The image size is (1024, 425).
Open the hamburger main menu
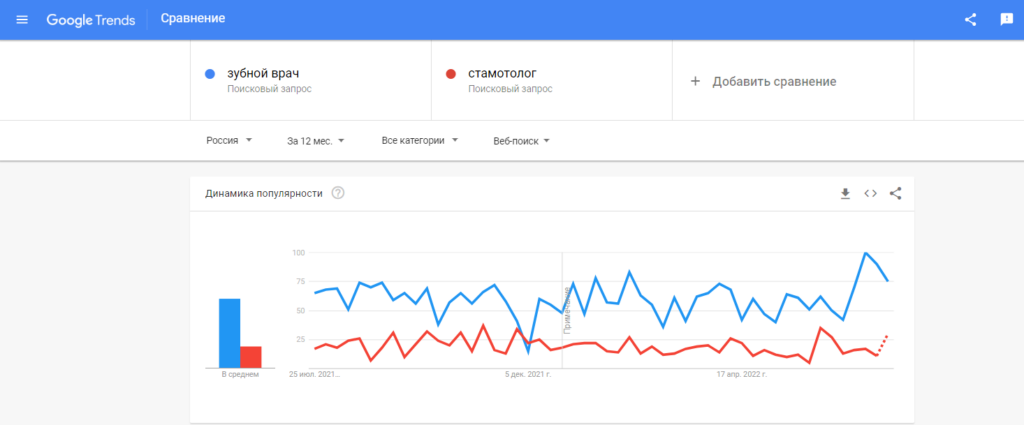coord(22,19)
